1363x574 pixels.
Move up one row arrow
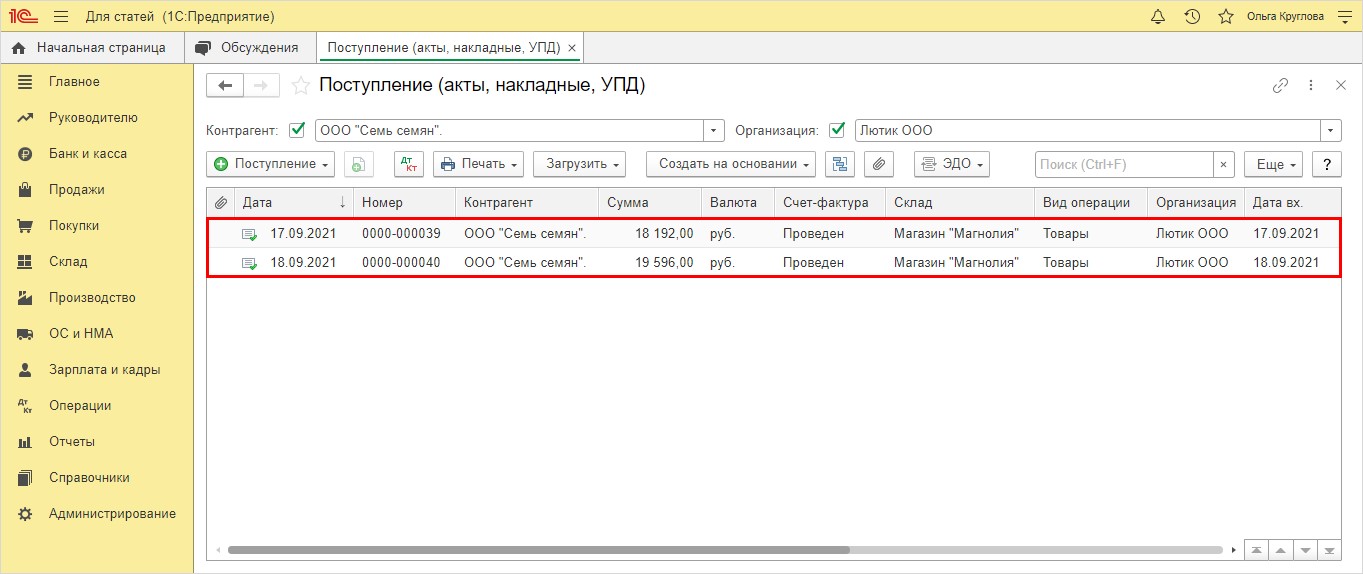[1280, 550]
